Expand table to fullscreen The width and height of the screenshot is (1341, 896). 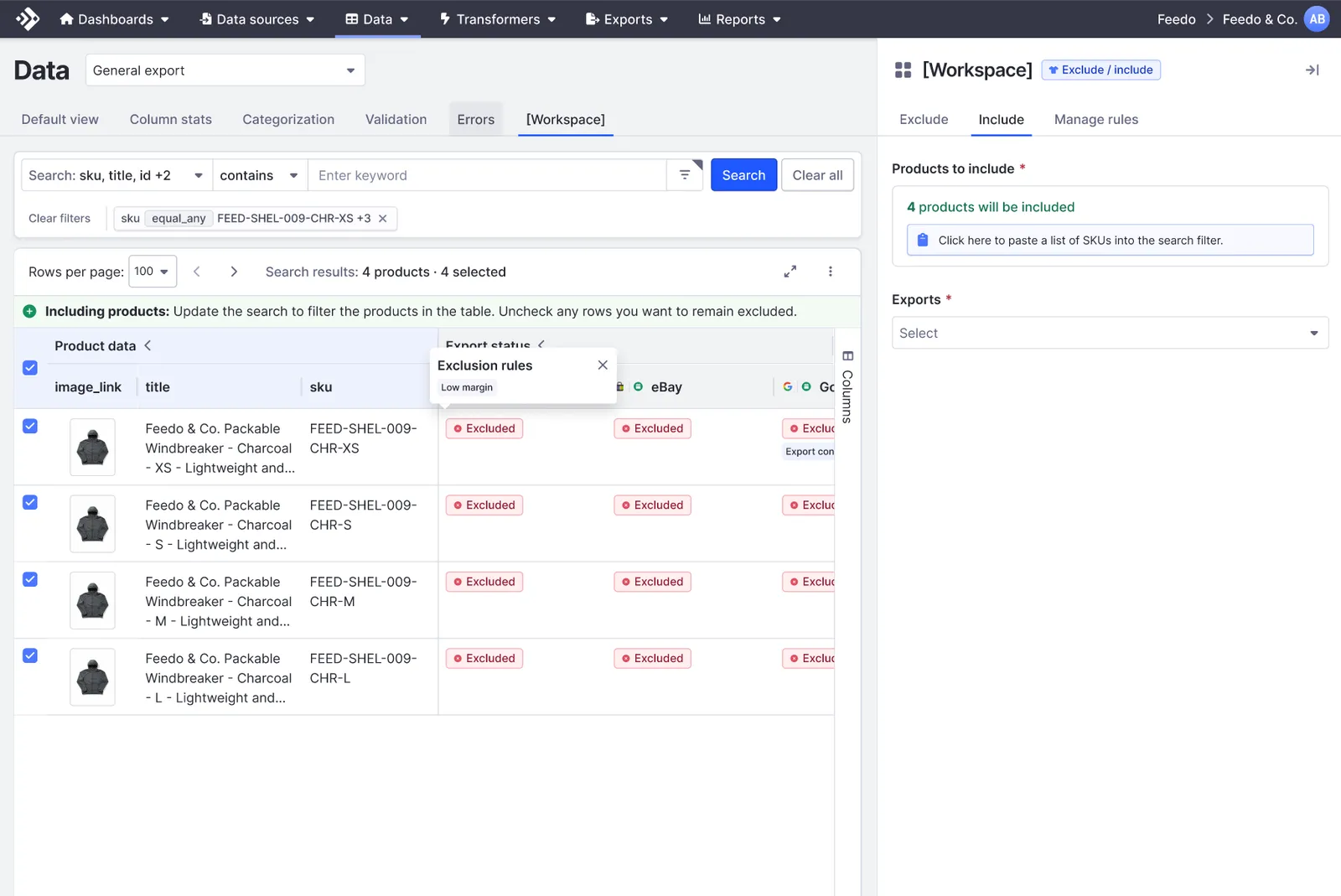point(790,272)
